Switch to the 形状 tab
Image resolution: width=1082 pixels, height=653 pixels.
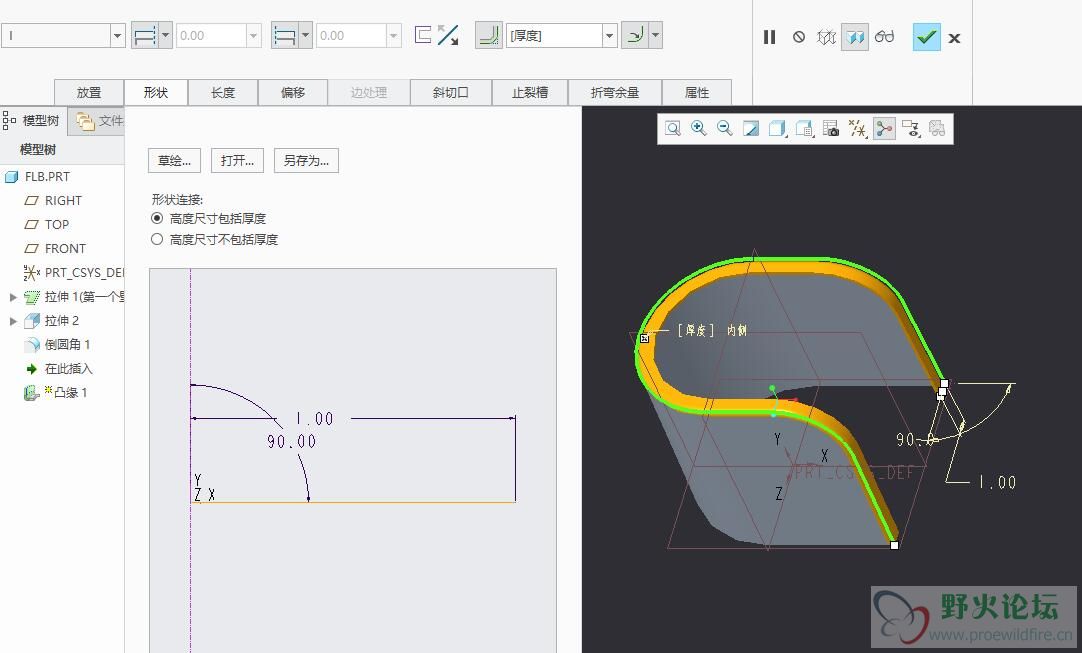tap(156, 92)
